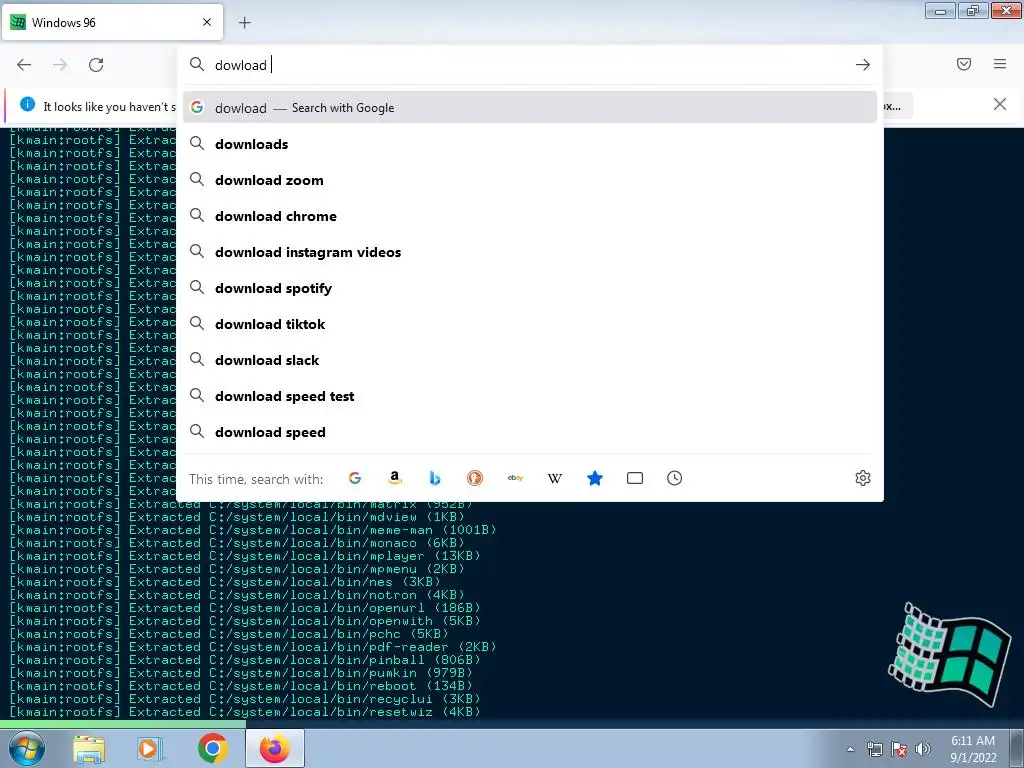Search this time with Amazon icon
This screenshot has height=768, width=1024.
394,478
